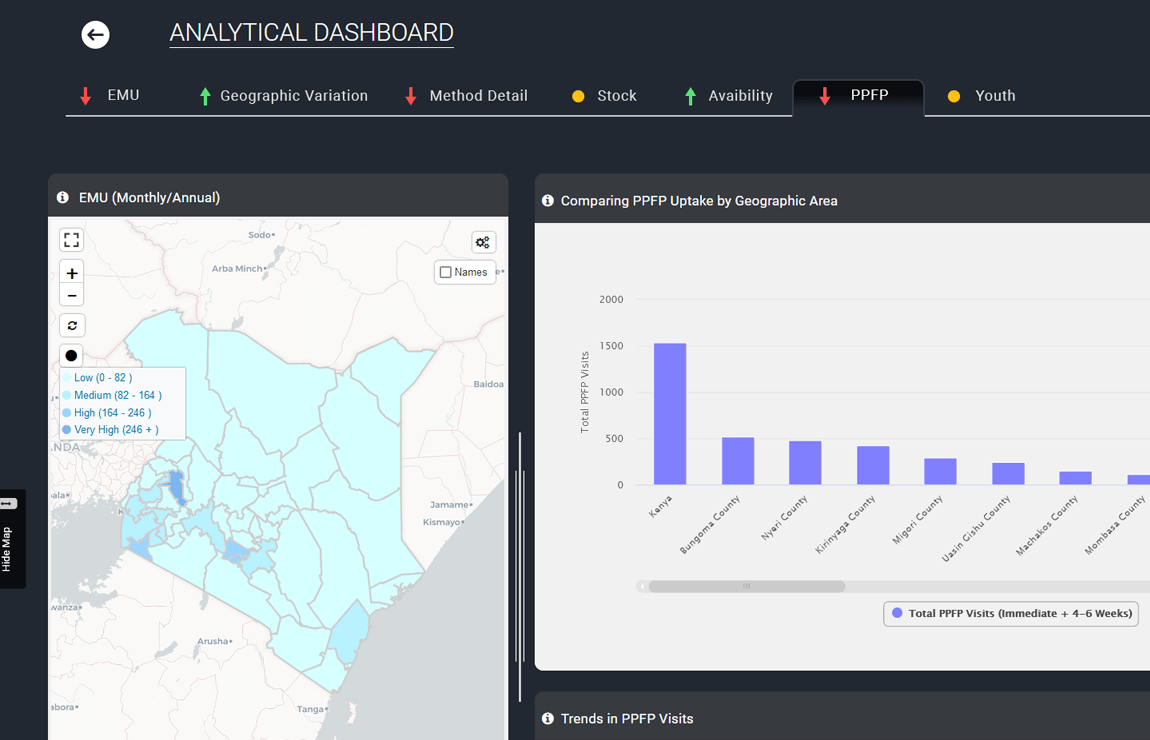Open map fullscreen view
The image size is (1150, 740).
click(71, 240)
